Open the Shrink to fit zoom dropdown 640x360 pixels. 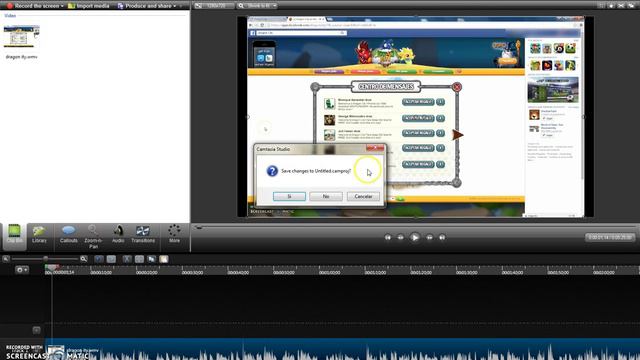257,6
